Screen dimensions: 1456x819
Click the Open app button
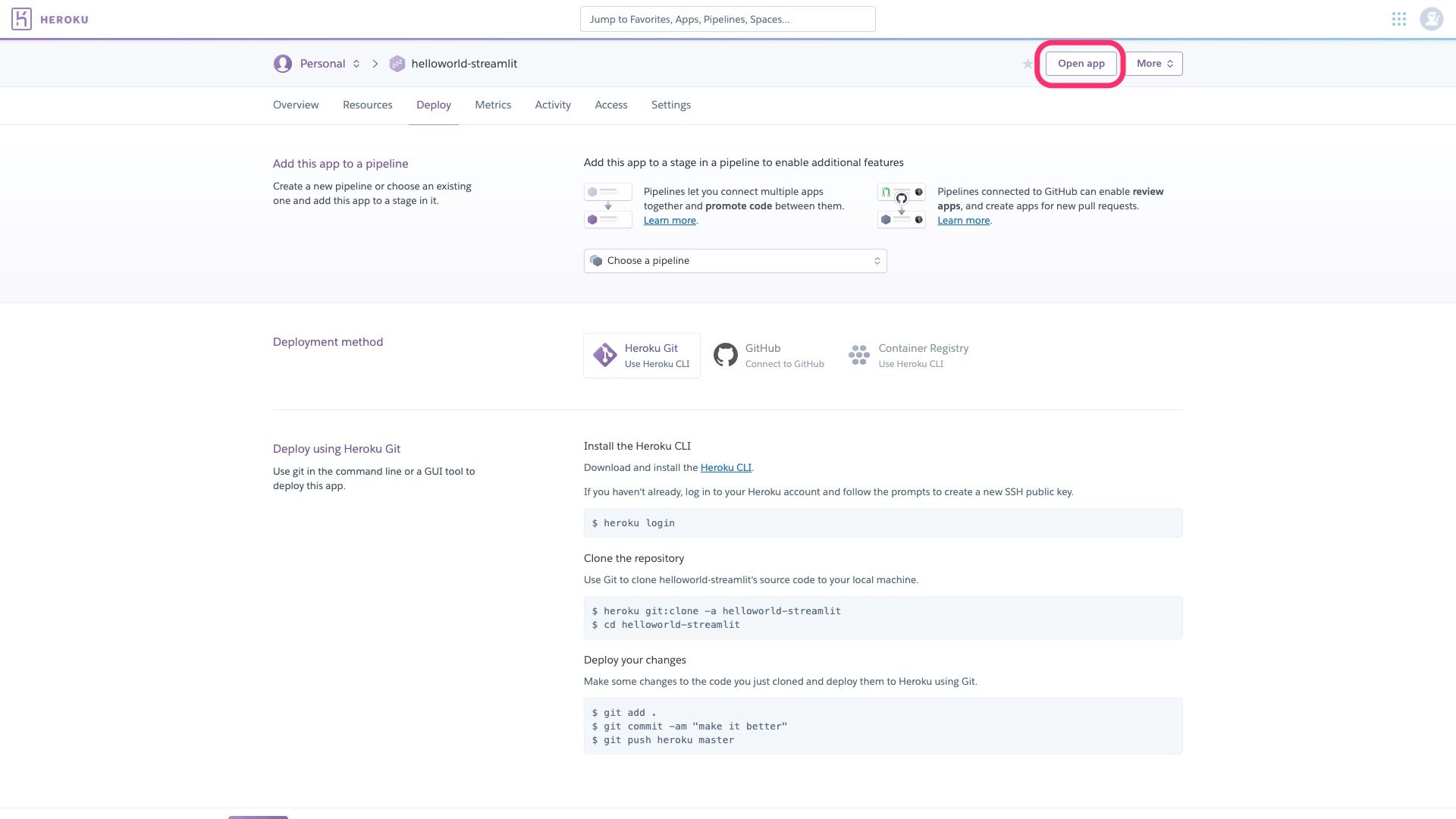1081,64
